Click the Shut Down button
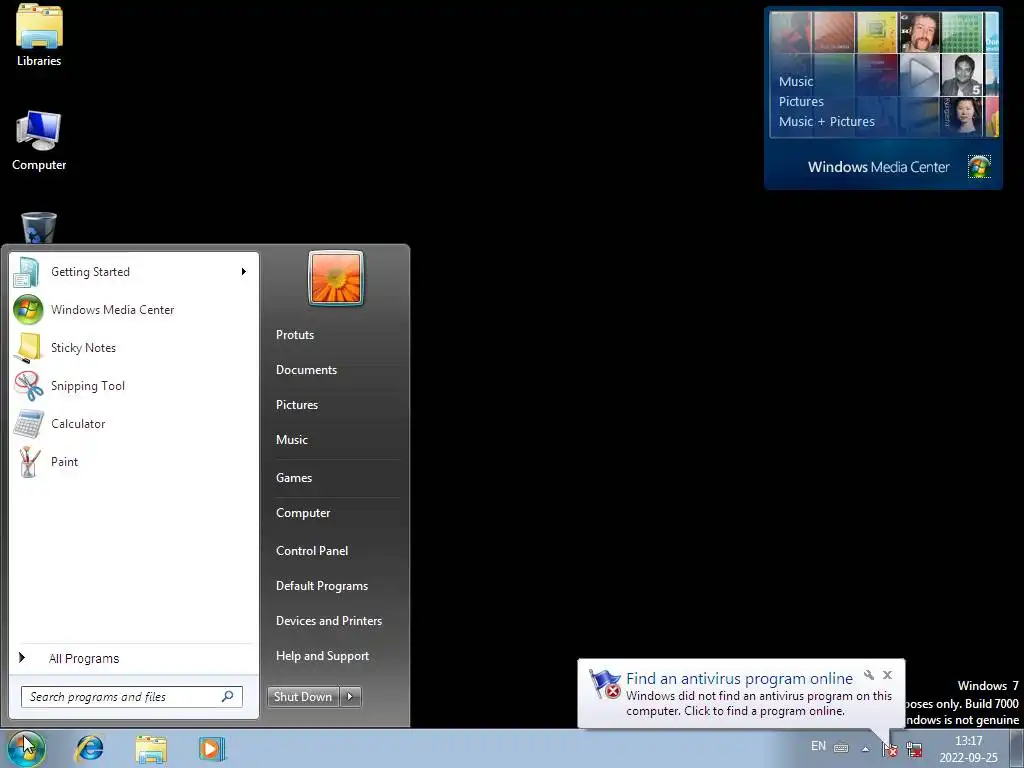The width and height of the screenshot is (1024, 768). point(304,697)
